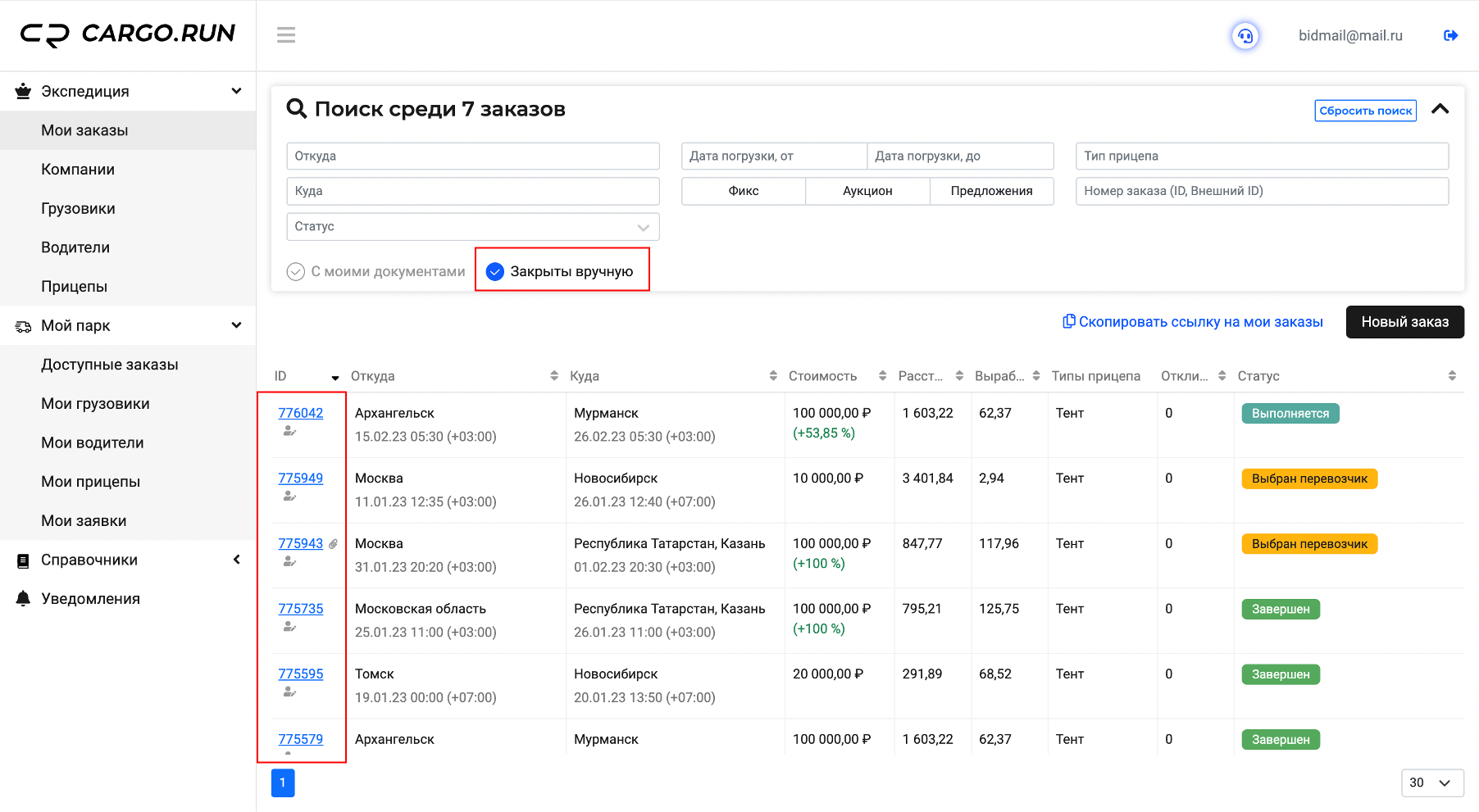The height and width of the screenshot is (812, 1479).
Task: Enable the С моими документами checkbox
Action: (296, 272)
